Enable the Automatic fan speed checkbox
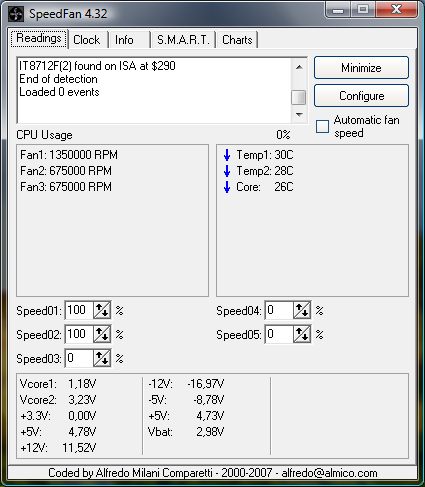 coord(322,127)
